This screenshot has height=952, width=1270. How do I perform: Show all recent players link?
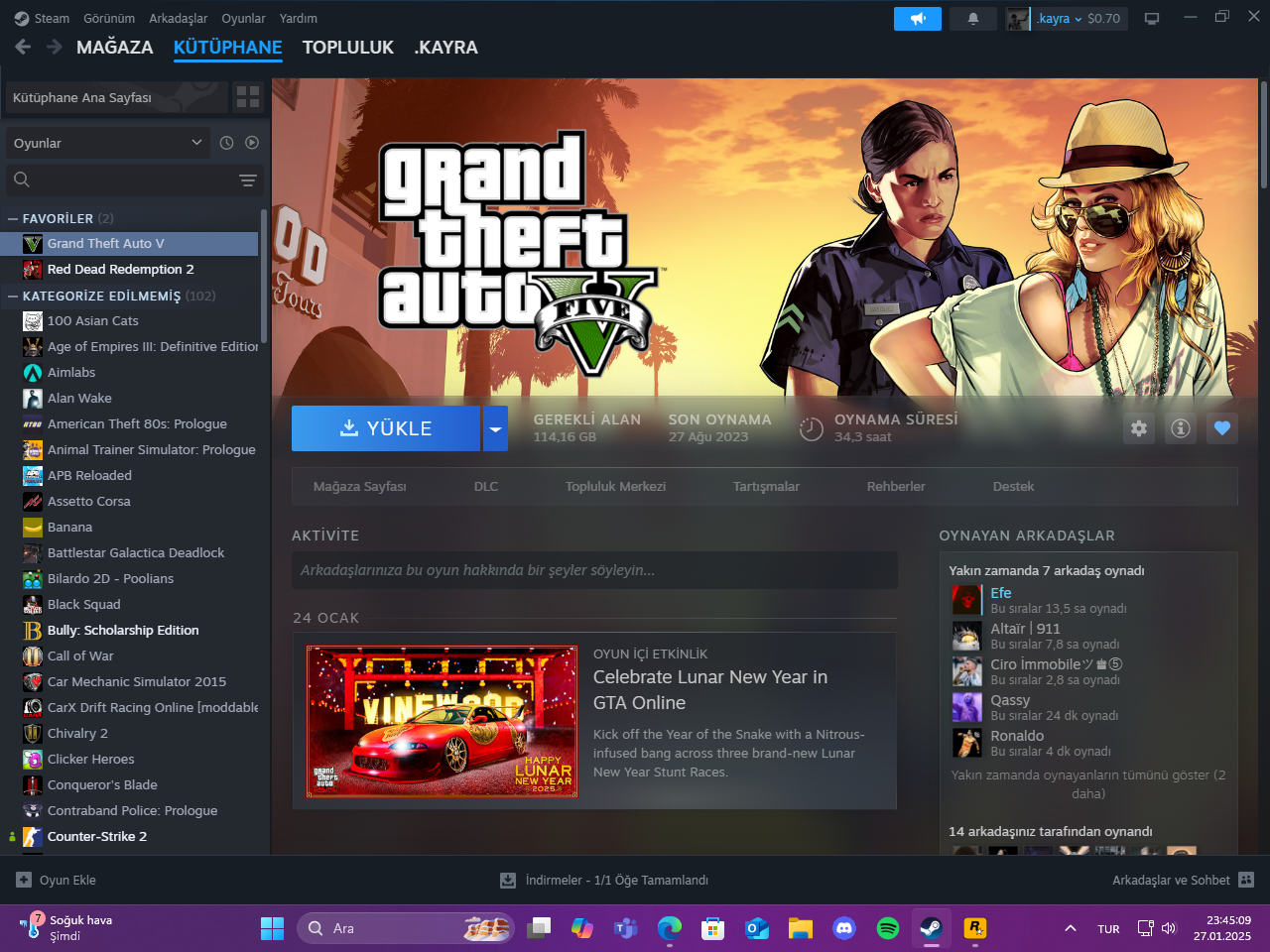coord(1088,784)
